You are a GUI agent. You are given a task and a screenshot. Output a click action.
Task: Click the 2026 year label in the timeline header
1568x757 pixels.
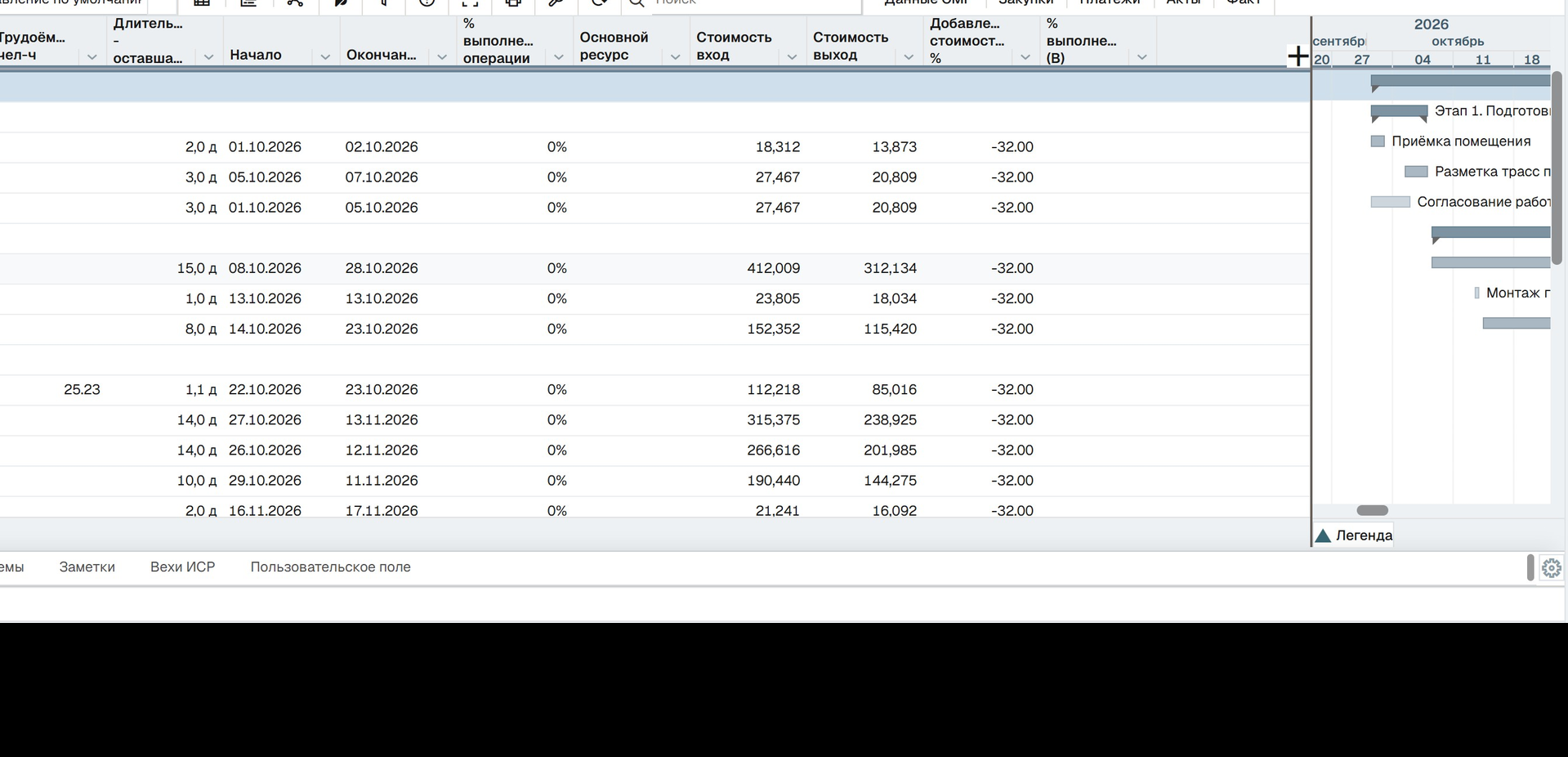click(x=1432, y=25)
